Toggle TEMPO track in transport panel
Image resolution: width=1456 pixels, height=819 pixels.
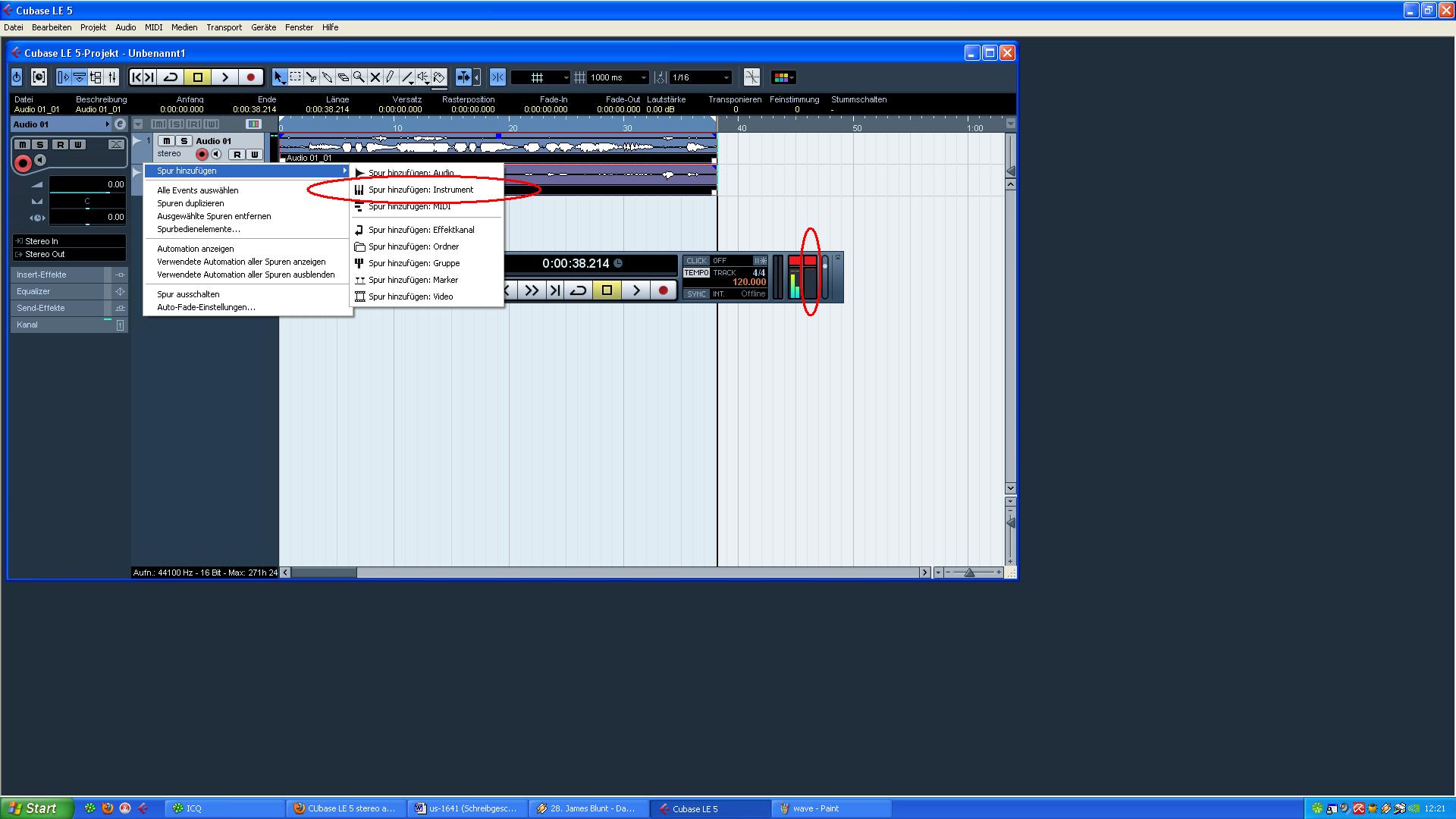point(696,273)
